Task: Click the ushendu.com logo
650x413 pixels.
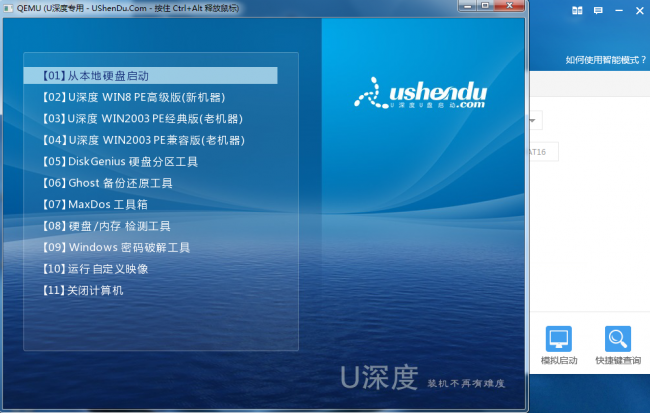Action: (420, 94)
